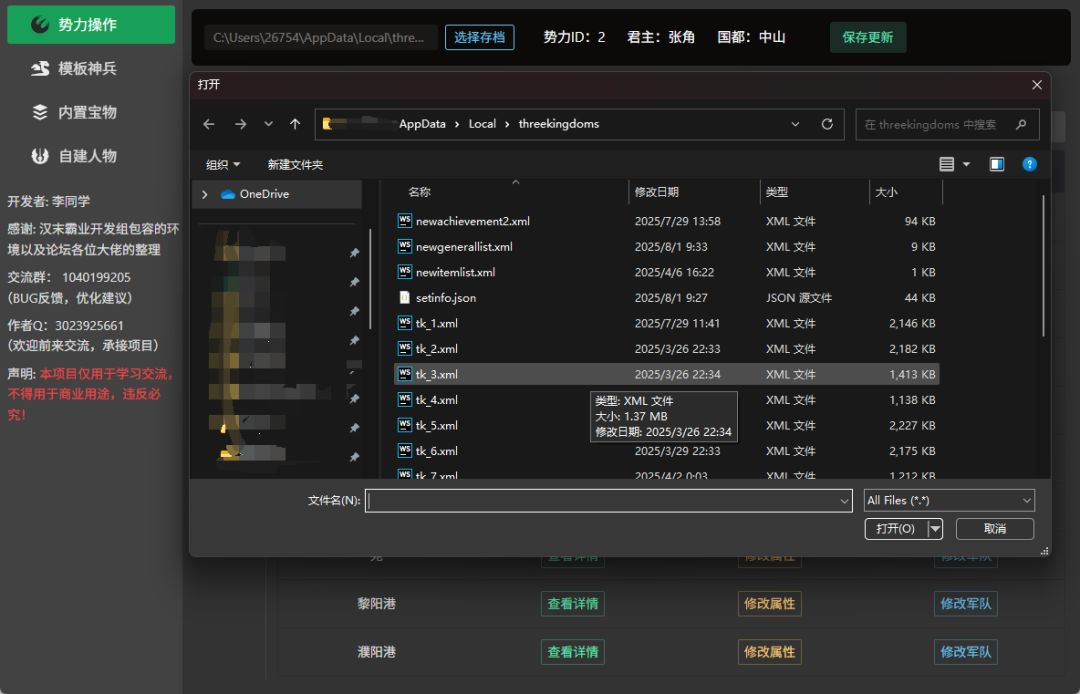Open the All Files type dropdown
1080x694 pixels.
948,500
